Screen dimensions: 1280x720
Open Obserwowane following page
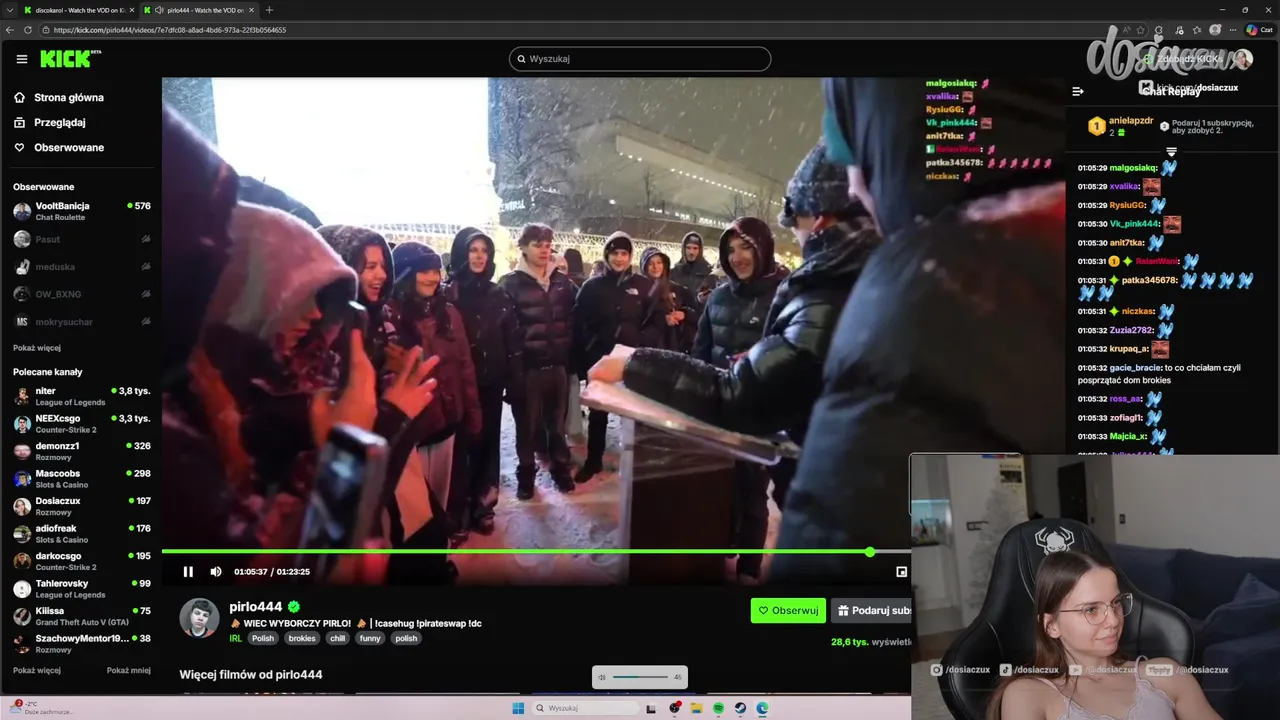point(59,147)
